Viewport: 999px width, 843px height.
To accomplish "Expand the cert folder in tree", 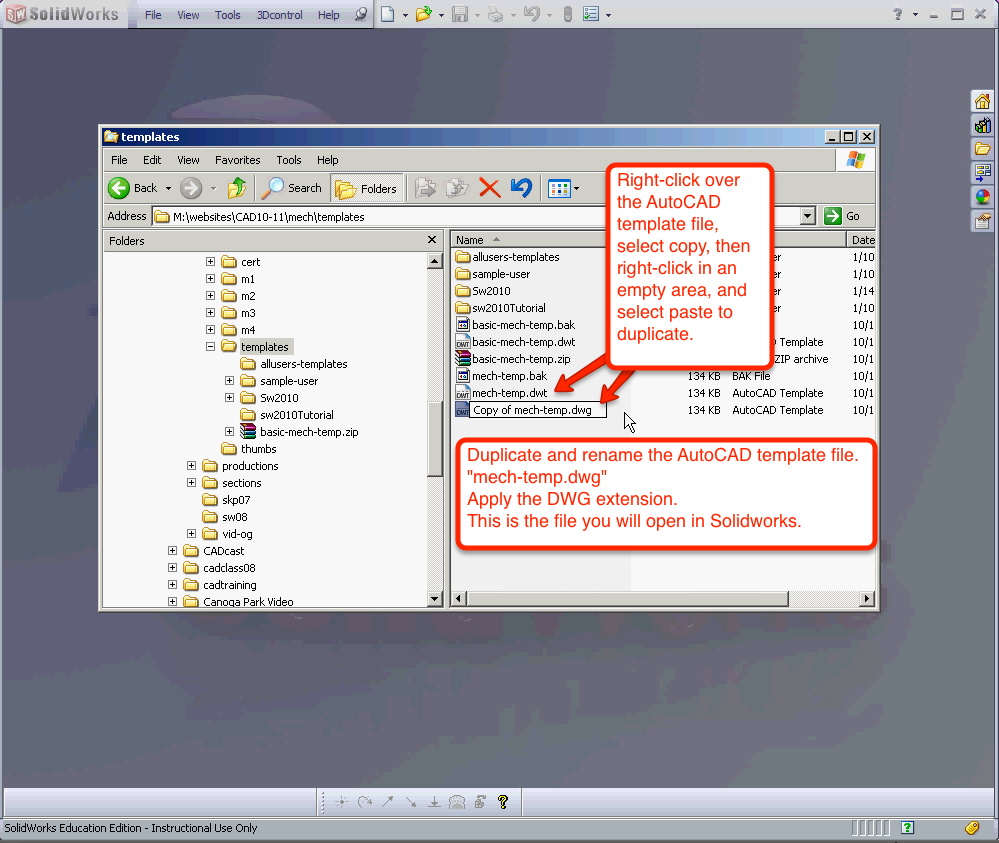I will click(210, 261).
